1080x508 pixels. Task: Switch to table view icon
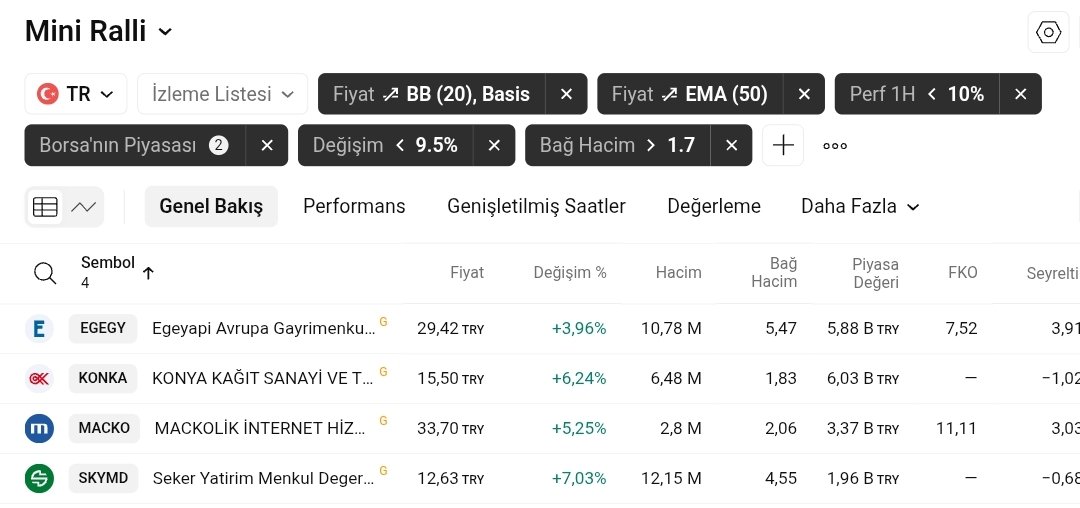pyautogui.click(x=45, y=207)
